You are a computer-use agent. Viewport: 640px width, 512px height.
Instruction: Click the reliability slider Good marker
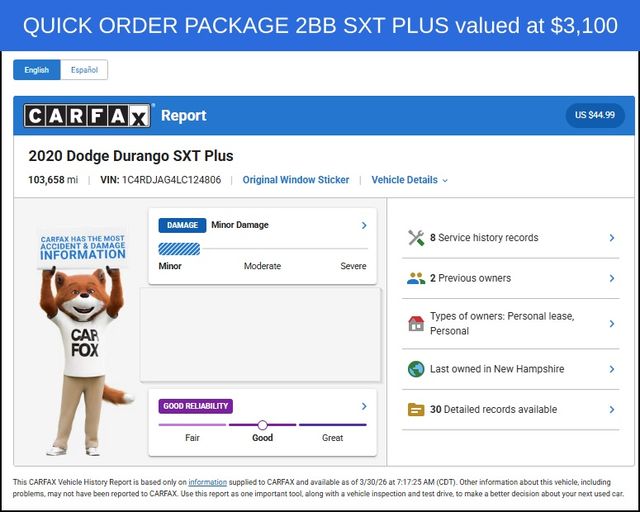click(262, 425)
